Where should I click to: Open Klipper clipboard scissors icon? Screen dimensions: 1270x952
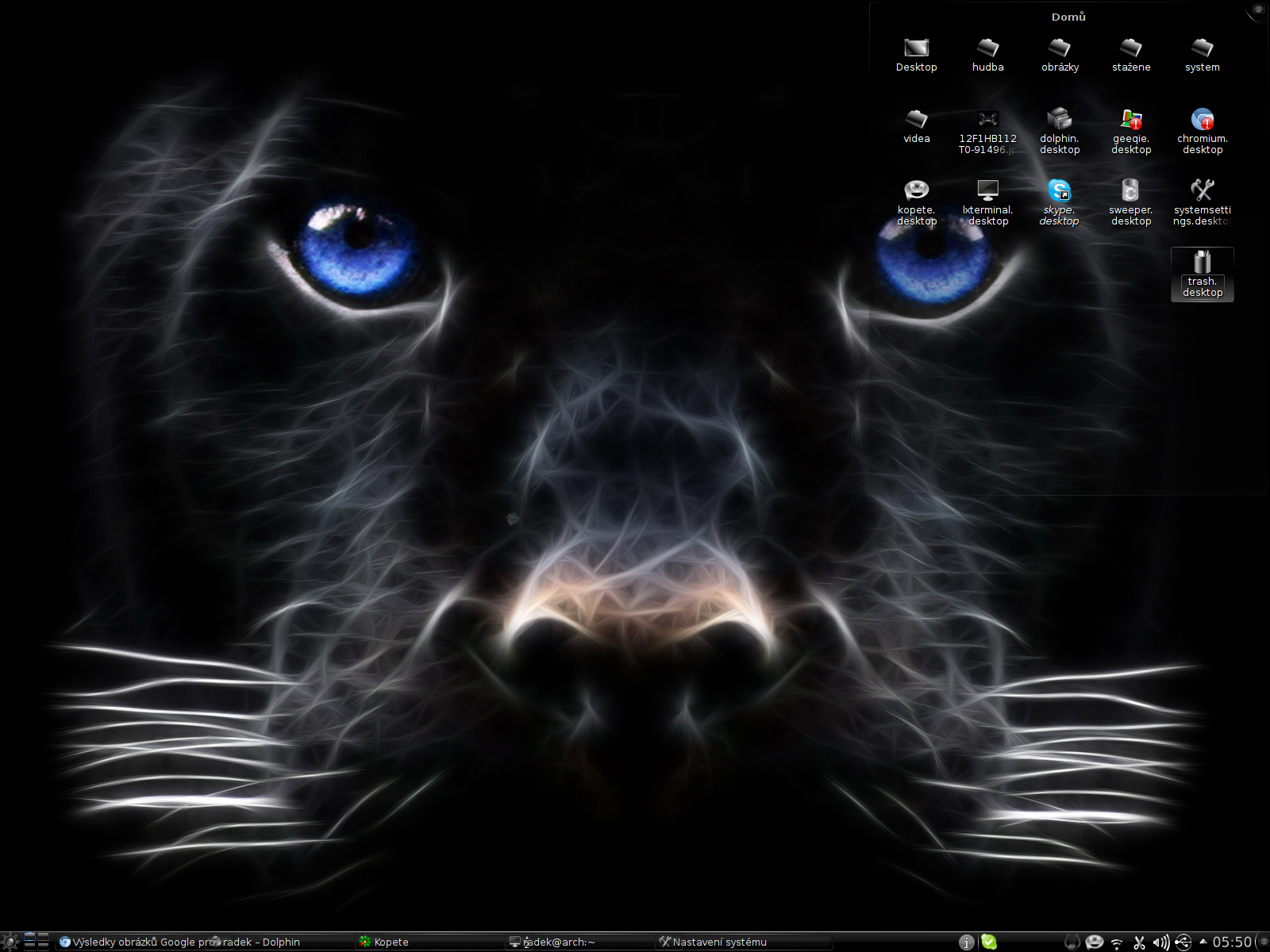[x=1139, y=942]
